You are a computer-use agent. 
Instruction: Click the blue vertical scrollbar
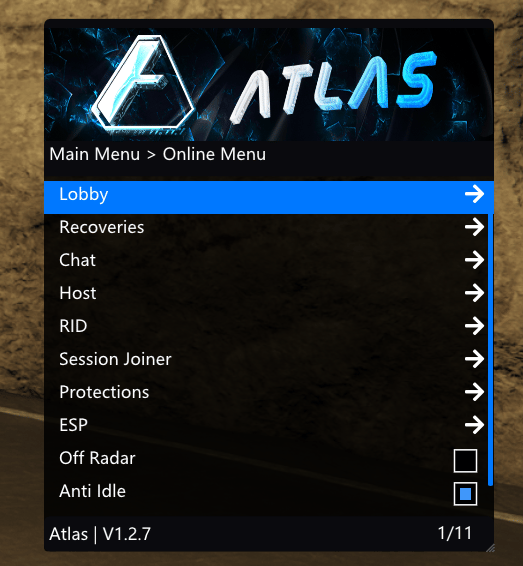(x=491, y=349)
